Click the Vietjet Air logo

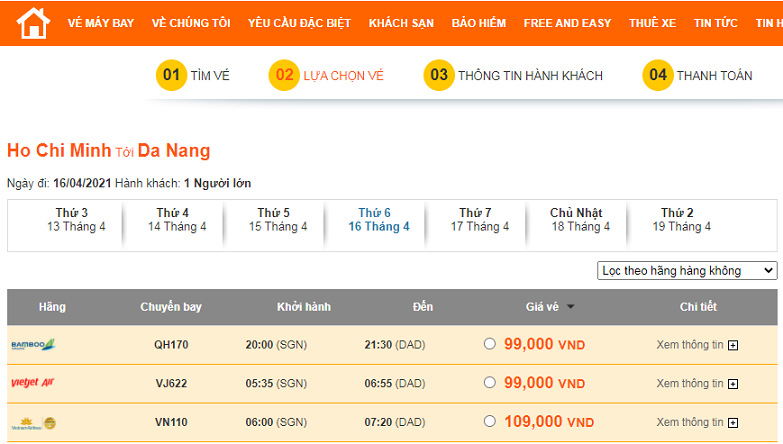coord(32,383)
